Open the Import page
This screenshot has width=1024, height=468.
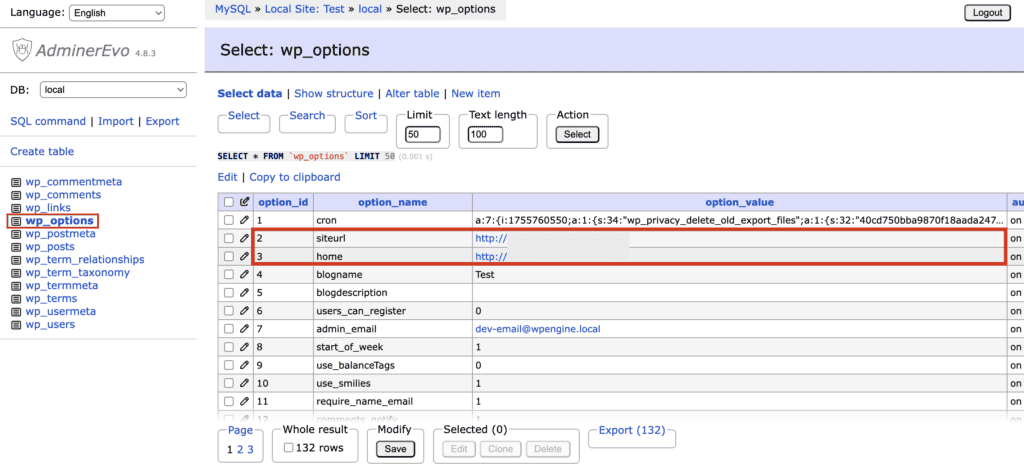(116, 121)
